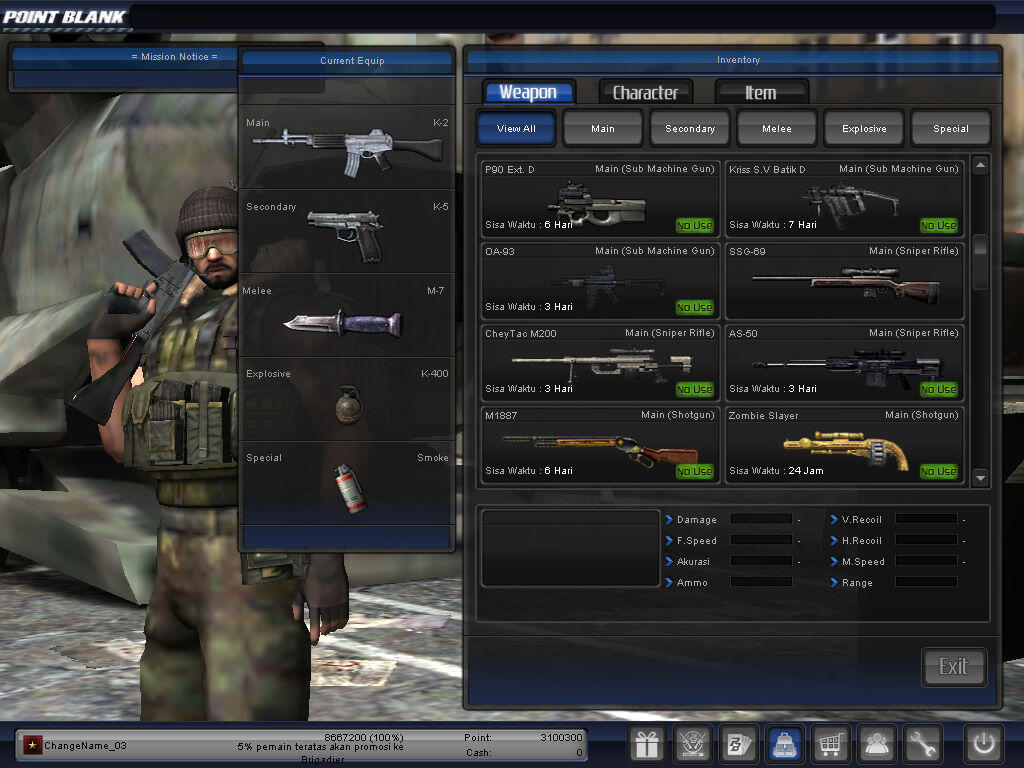Click the weapon list scrollbar thumb
The width and height of the screenshot is (1024, 768).
click(980, 261)
